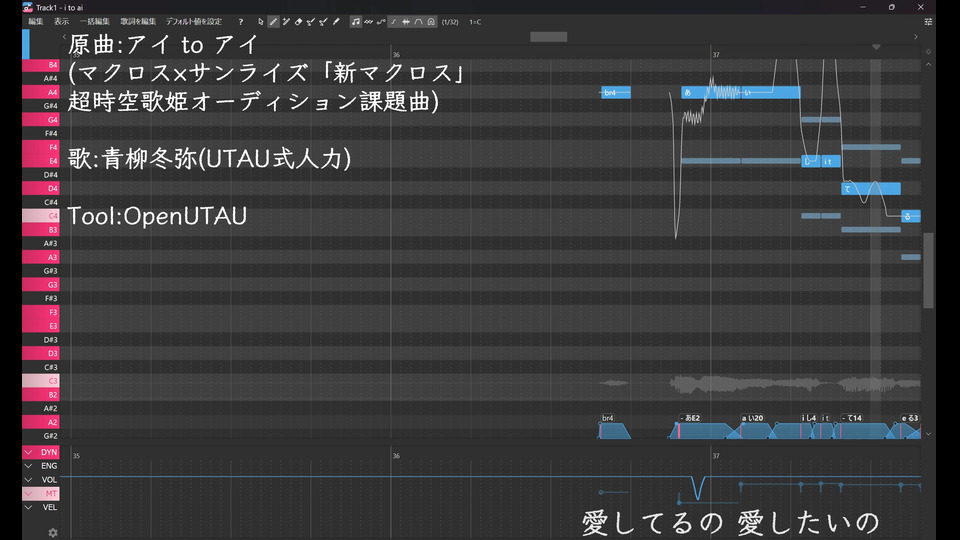Viewport: 960px width, 540px height.
Task: Expand the VEL expression chevron
Action: pos(28,508)
